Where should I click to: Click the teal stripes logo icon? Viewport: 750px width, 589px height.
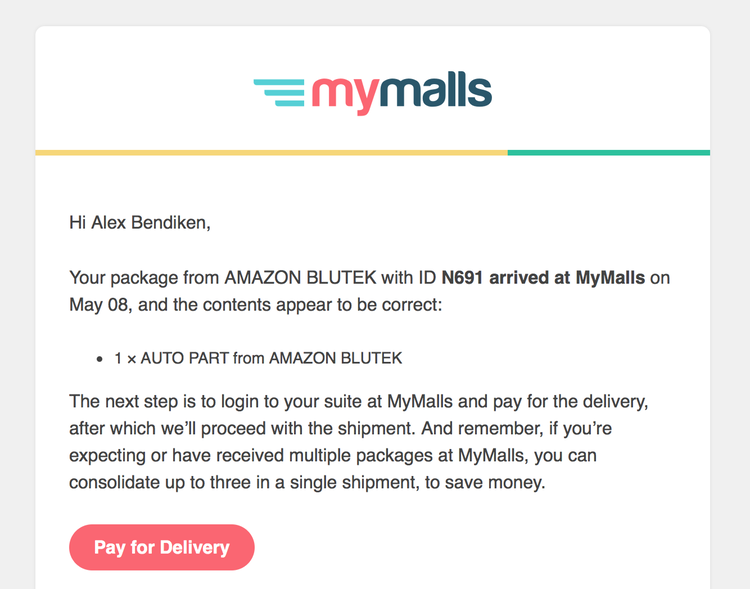pos(279,93)
